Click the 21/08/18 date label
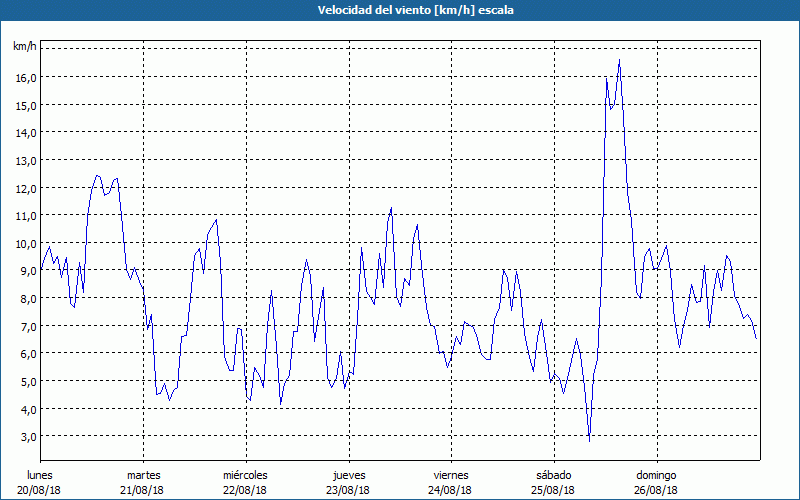 [x=142, y=490]
